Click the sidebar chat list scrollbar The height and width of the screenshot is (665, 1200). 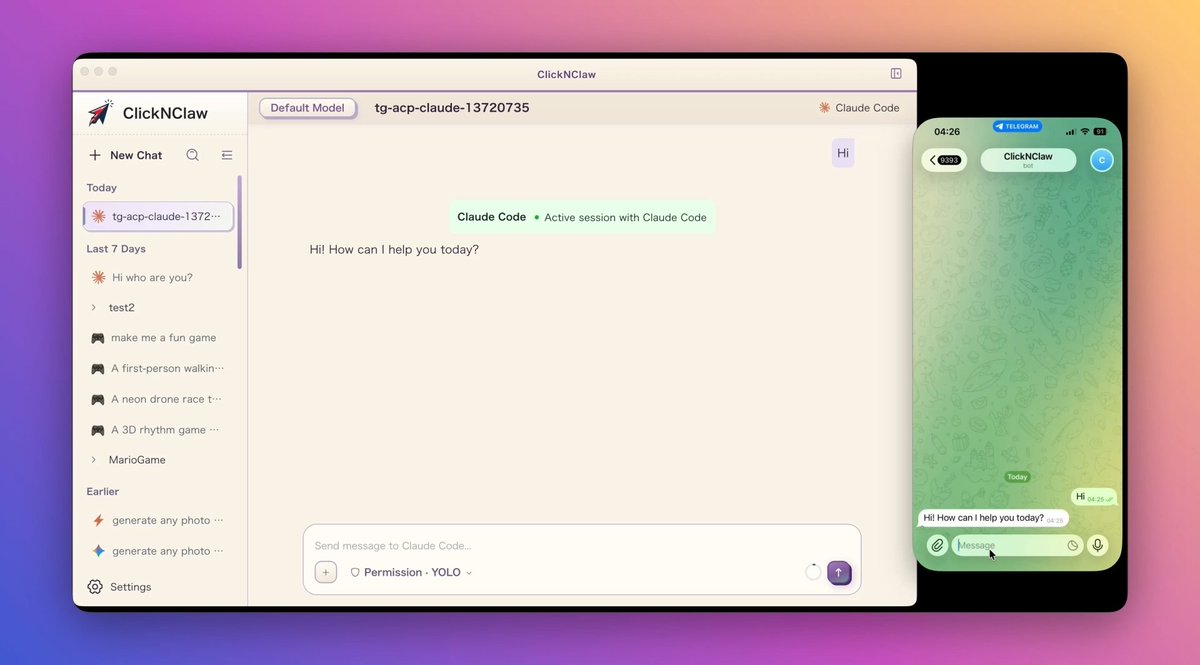pos(239,222)
